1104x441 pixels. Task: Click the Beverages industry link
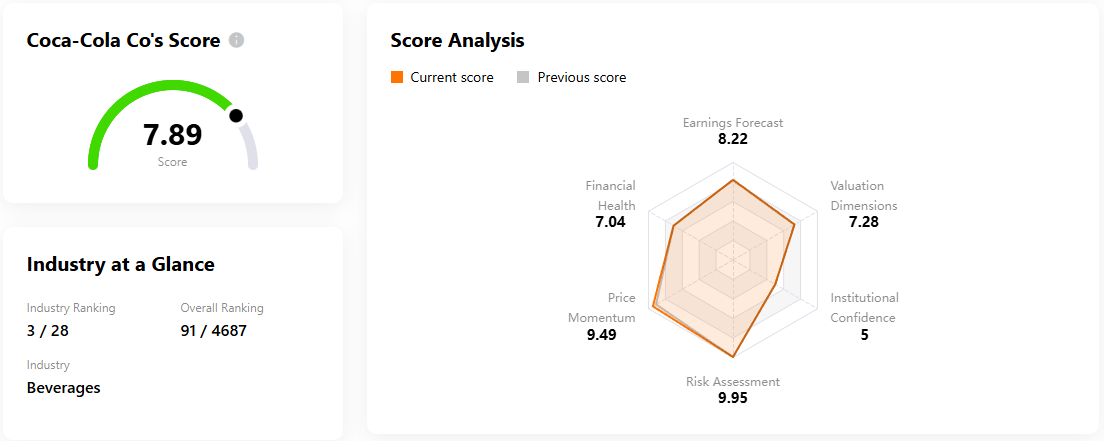[x=64, y=388]
